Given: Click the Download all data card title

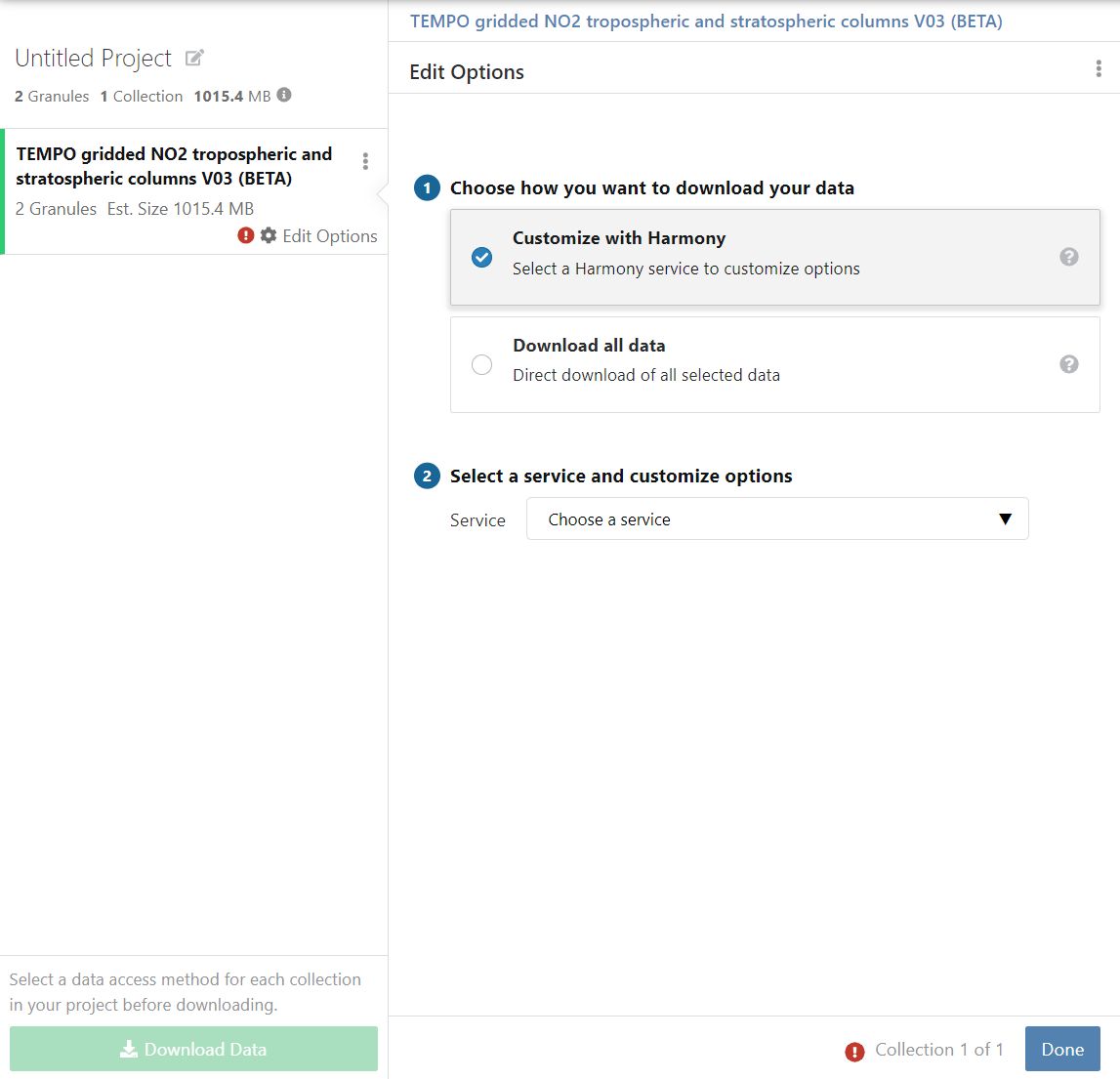Looking at the screenshot, I should (x=589, y=346).
